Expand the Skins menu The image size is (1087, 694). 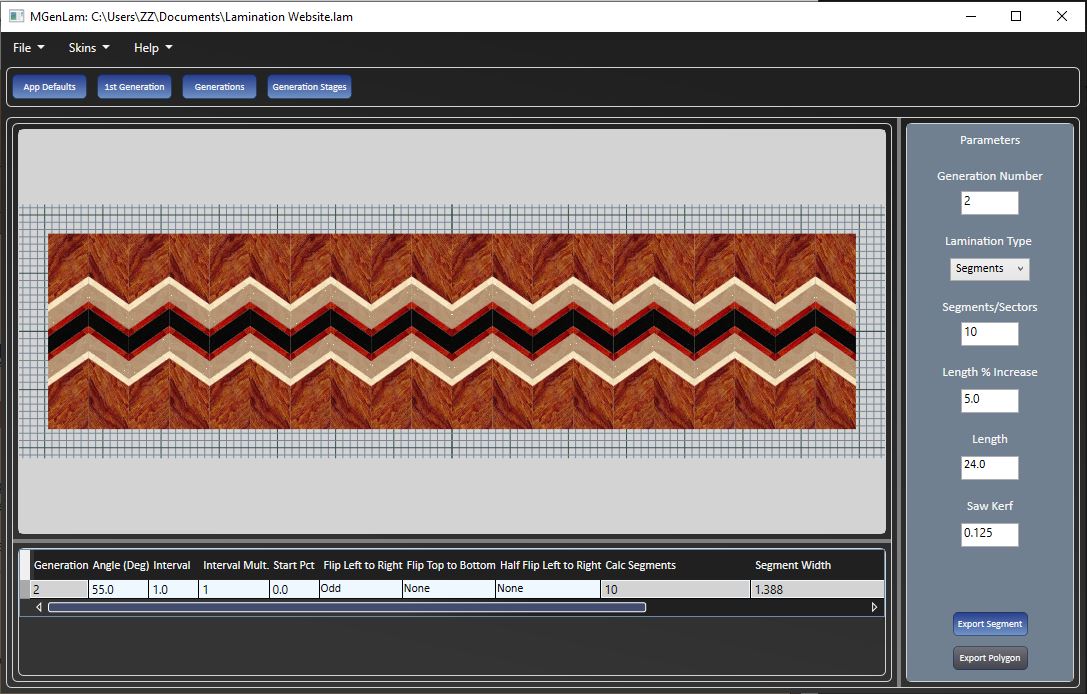coord(88,48)
